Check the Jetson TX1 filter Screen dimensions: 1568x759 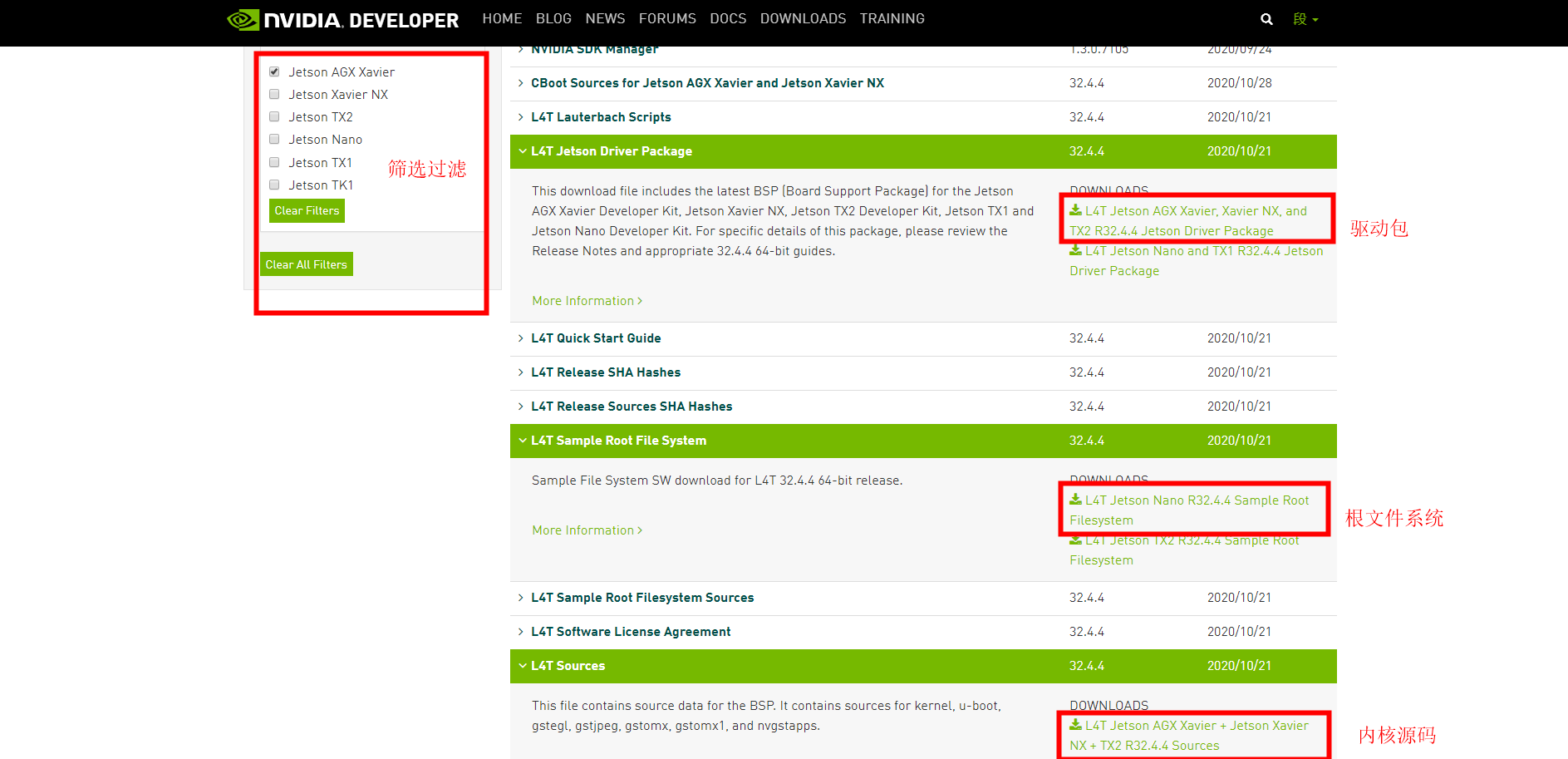(274, 162)
